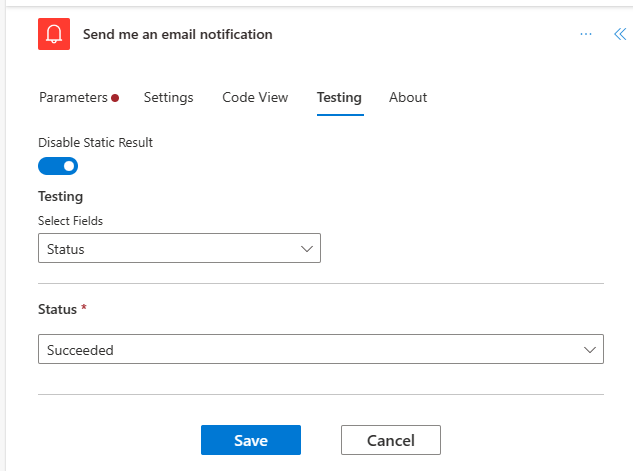Select the Testing tab
The image size is (633, 471).
(339, 97)
